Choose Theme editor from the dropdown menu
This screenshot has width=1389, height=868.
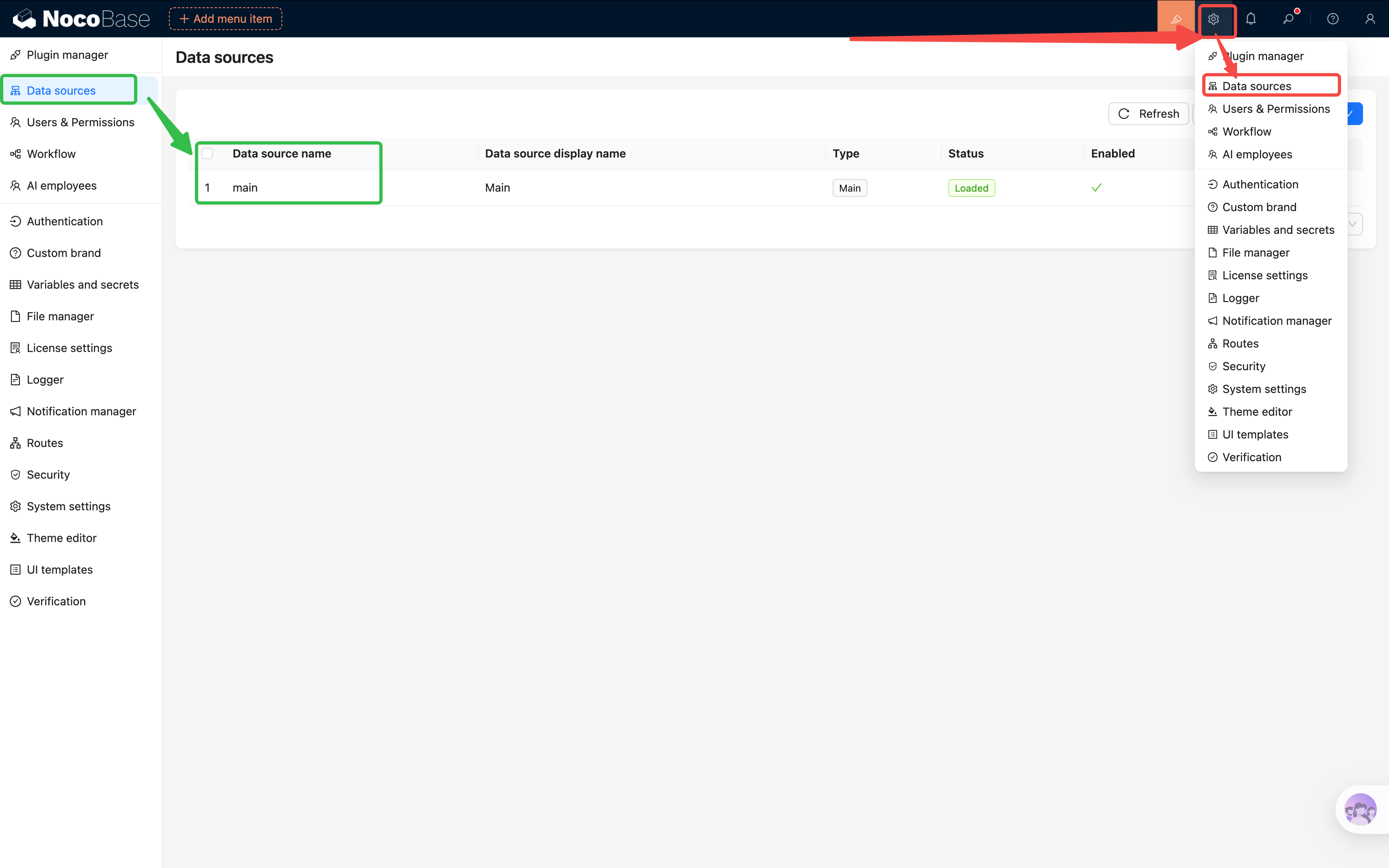[1256, 412]
